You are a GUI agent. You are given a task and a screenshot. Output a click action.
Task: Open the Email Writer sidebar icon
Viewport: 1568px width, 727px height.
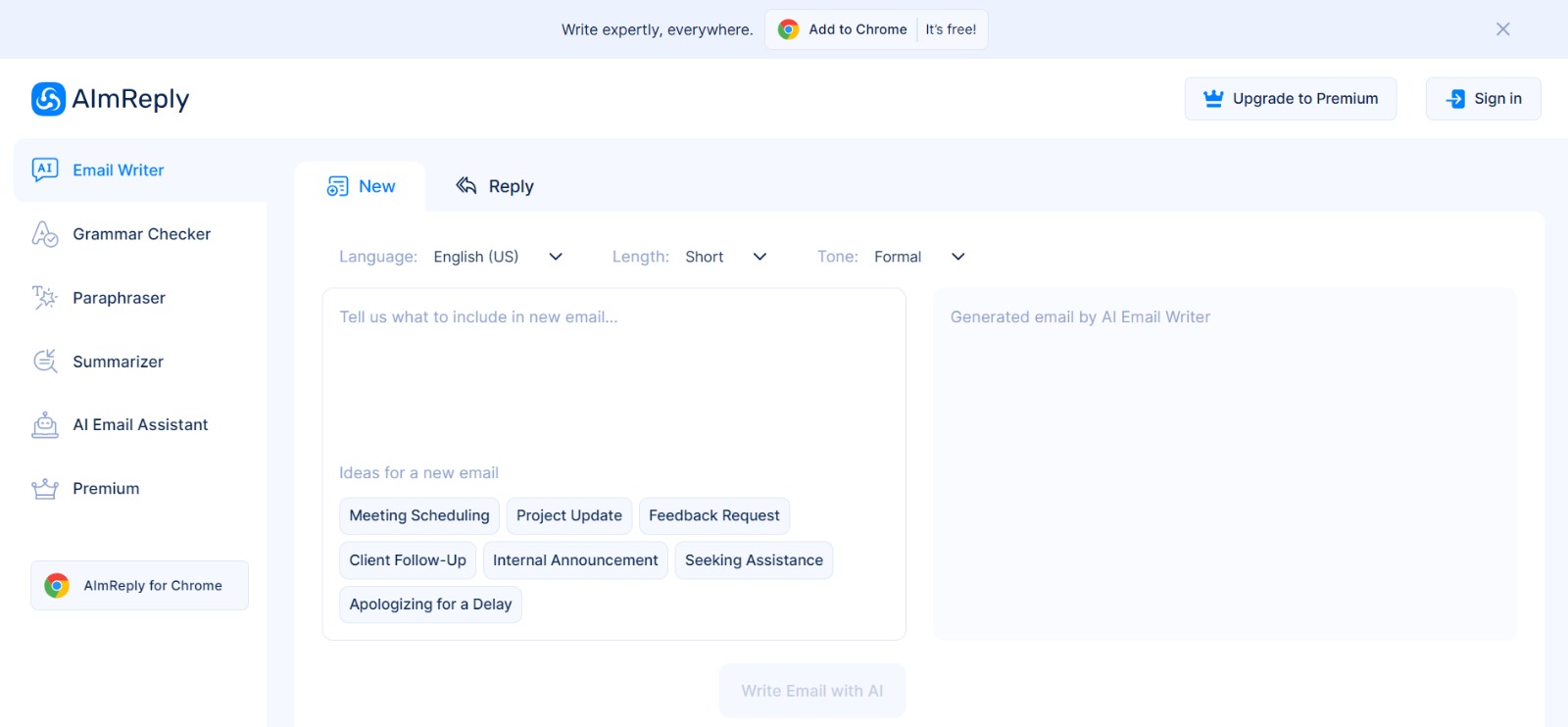point(45,170)
